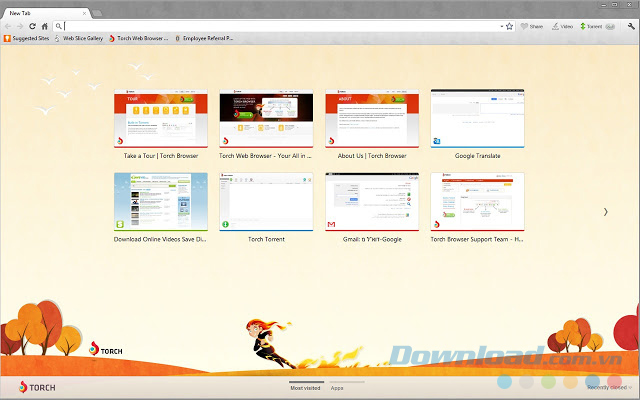The width and height of the screenshot is (640, 400).
Task: Go to the home page
Action: [44, 26]
